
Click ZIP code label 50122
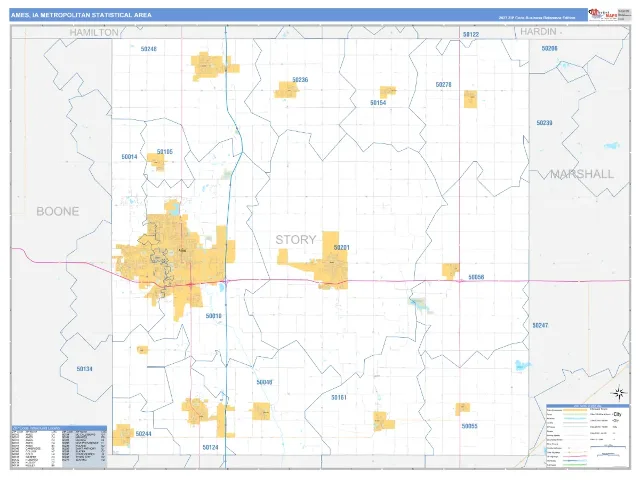pyautogui.click(x=471, y=35)
